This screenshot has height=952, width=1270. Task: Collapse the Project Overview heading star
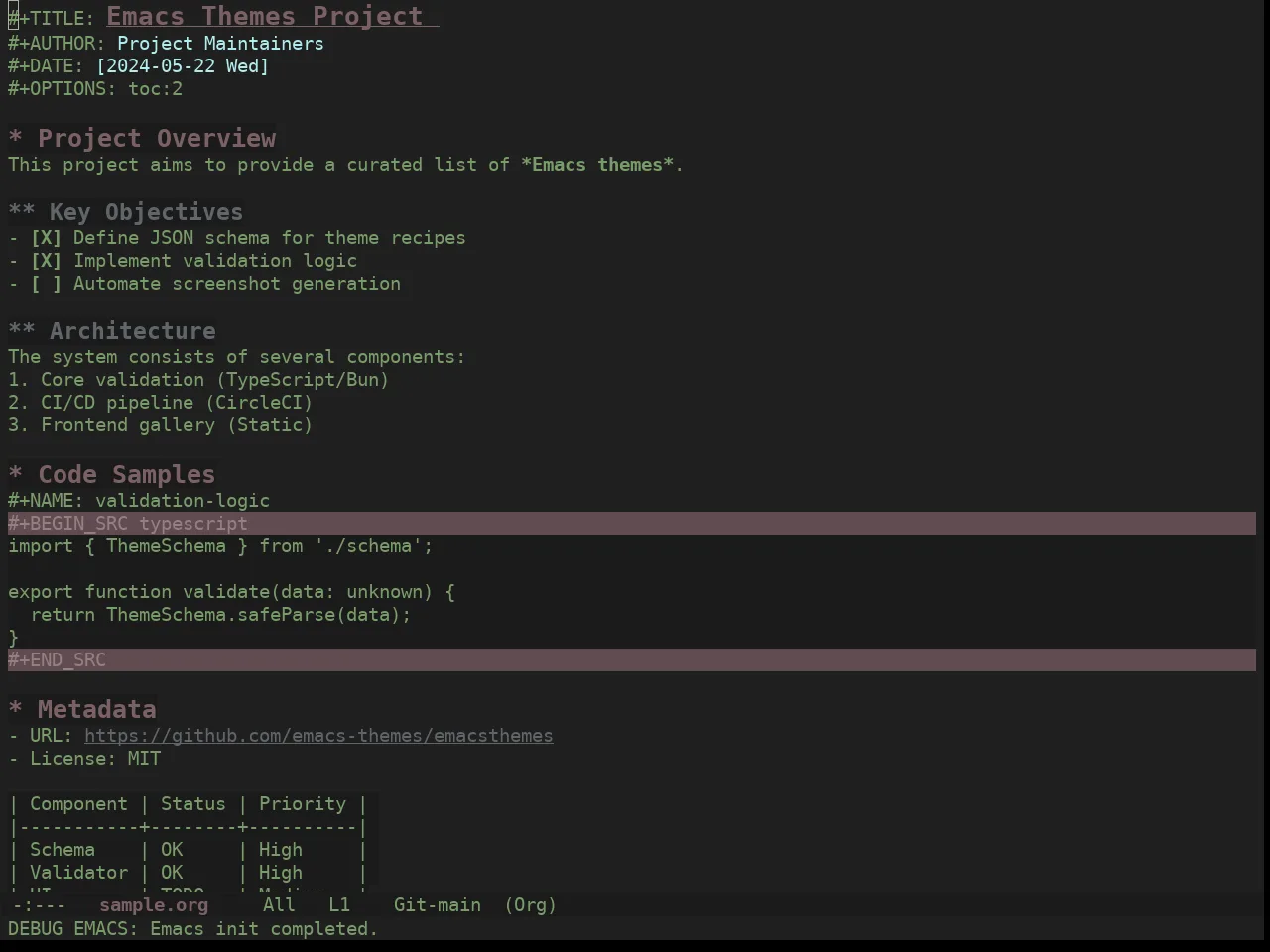pyautogui.click(x=15, y=139)
